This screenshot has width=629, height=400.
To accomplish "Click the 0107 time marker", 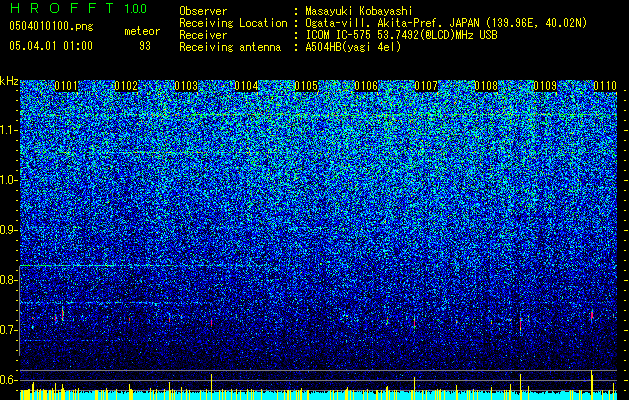I will (426, 86).
